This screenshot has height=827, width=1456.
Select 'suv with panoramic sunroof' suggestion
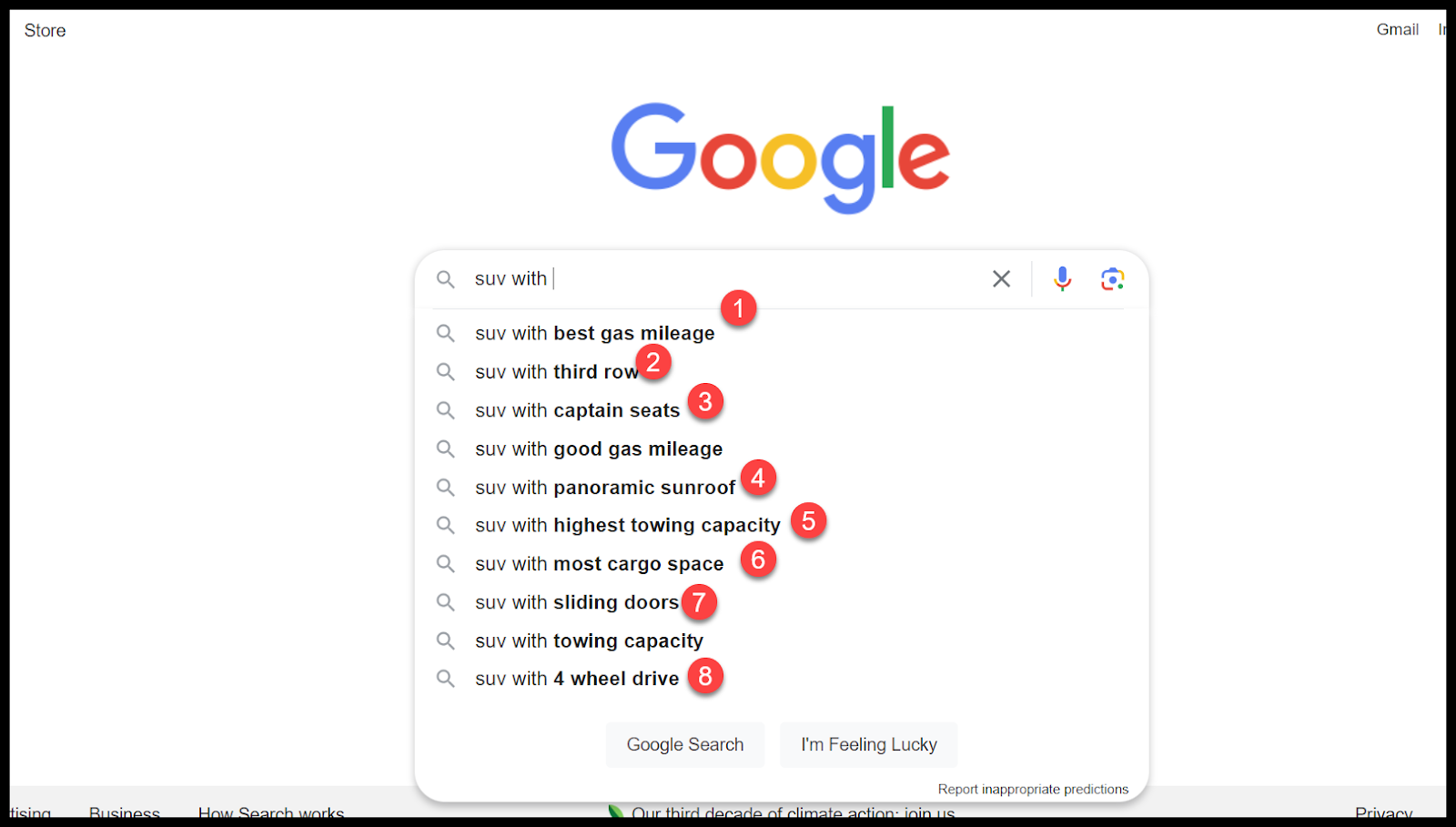point(604,488)
